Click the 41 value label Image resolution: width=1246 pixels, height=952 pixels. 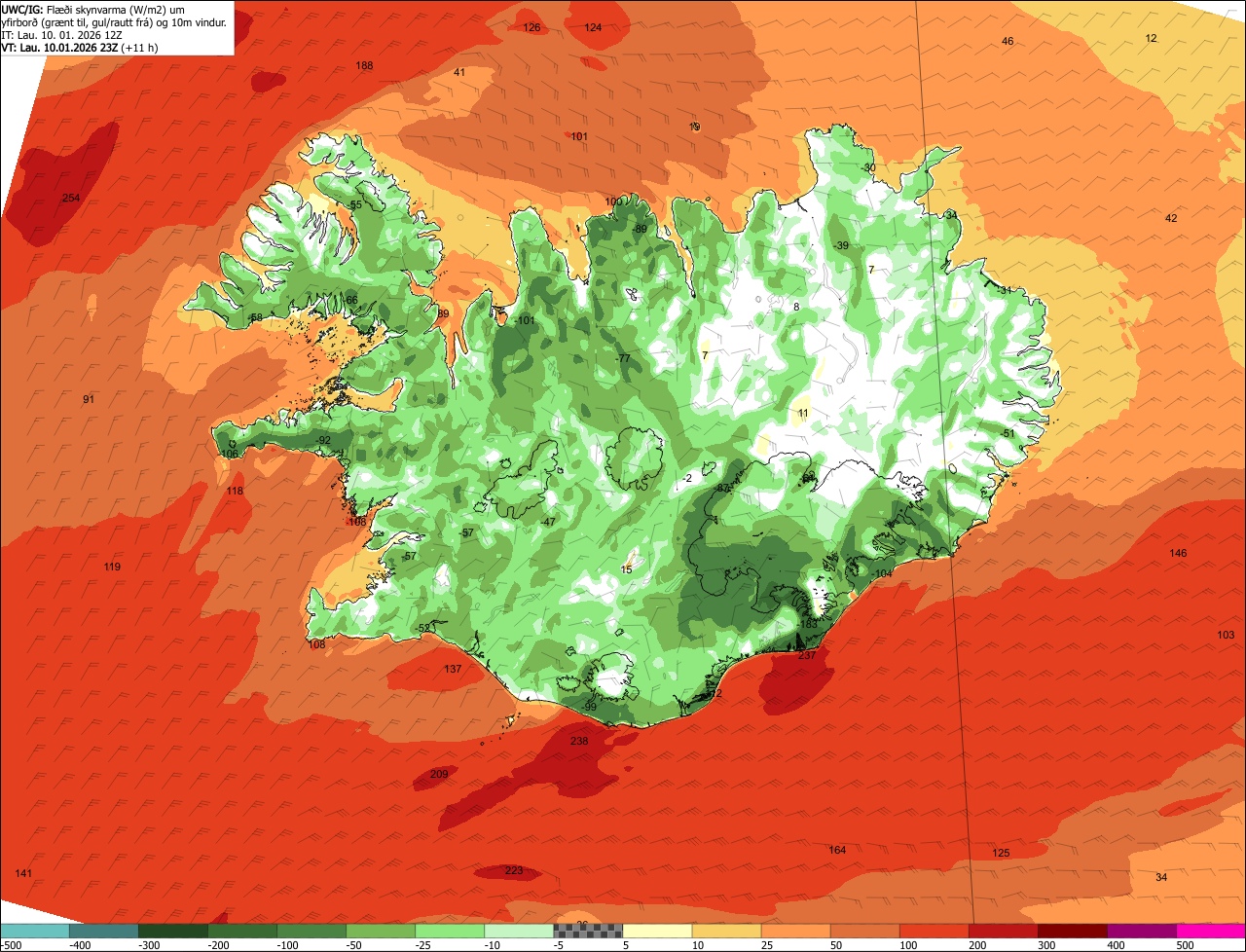pyautogui.click(x=459, y=73)
